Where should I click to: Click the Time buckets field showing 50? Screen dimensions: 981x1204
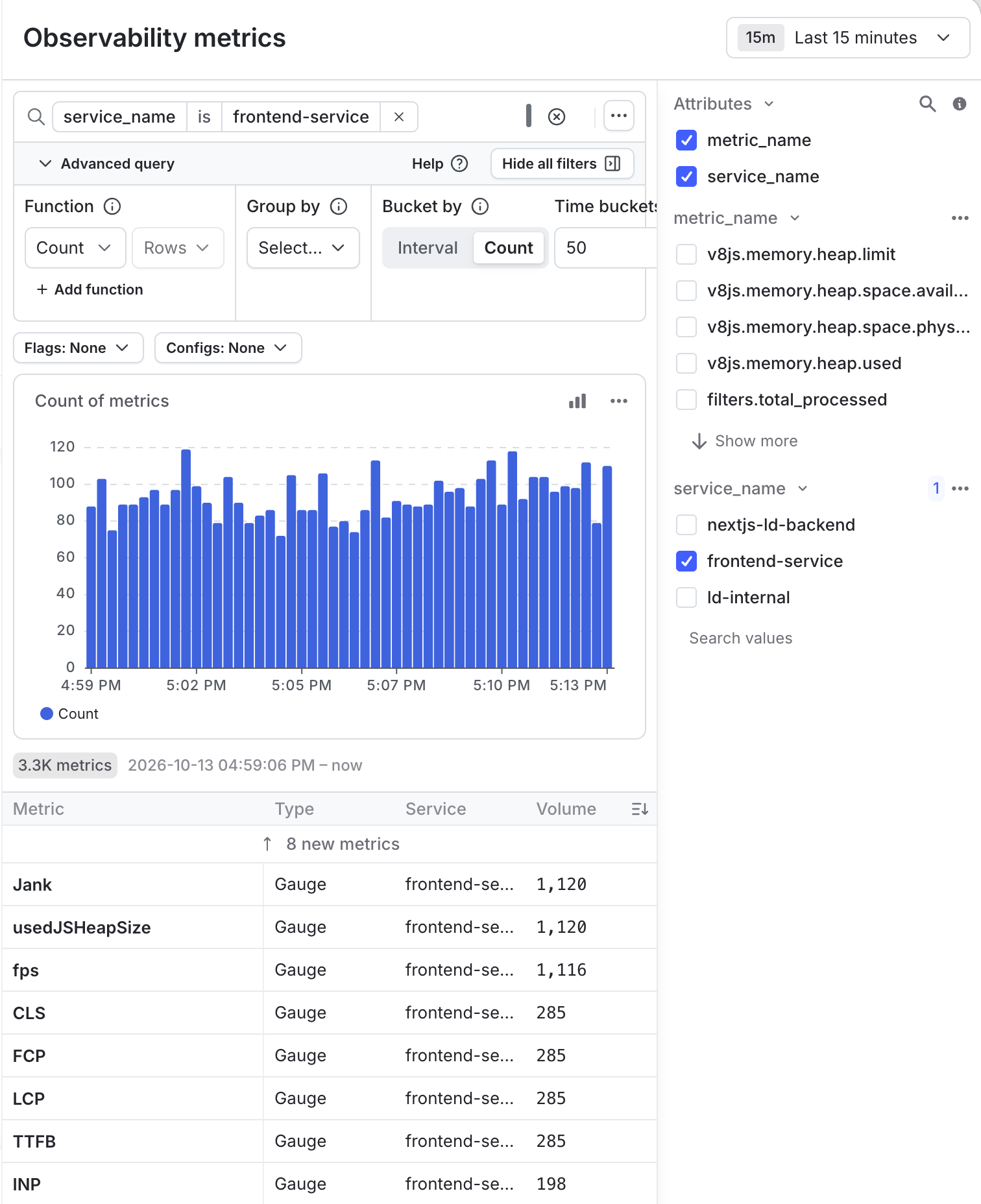605,248
